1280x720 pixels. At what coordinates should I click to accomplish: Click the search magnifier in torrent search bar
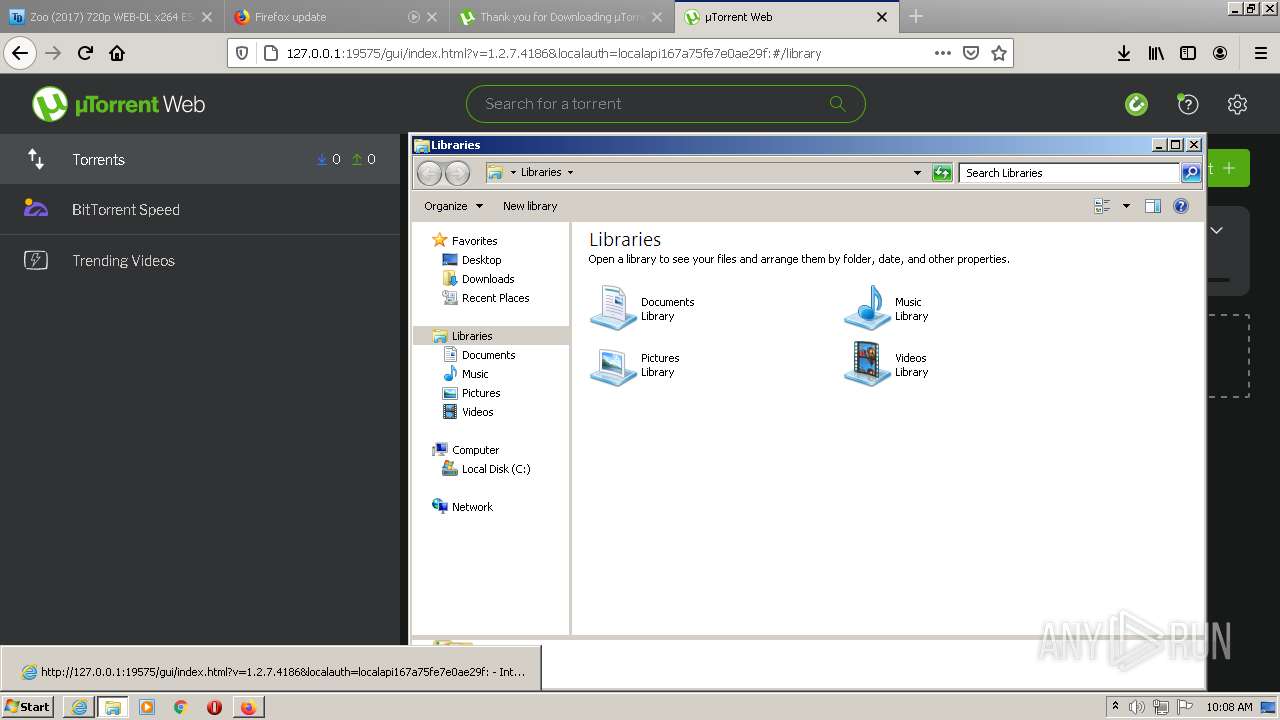click(837, 104)
